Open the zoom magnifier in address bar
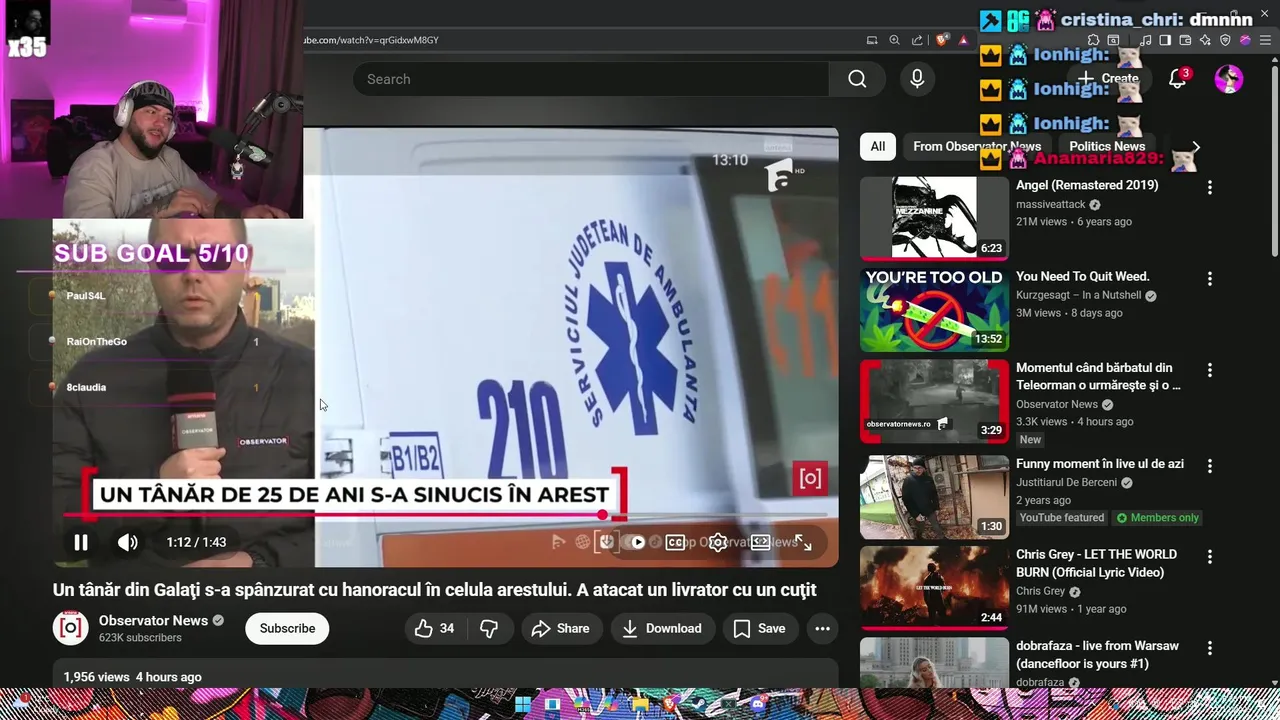The width and height of the screenshot is (1280, 720). 894,40
